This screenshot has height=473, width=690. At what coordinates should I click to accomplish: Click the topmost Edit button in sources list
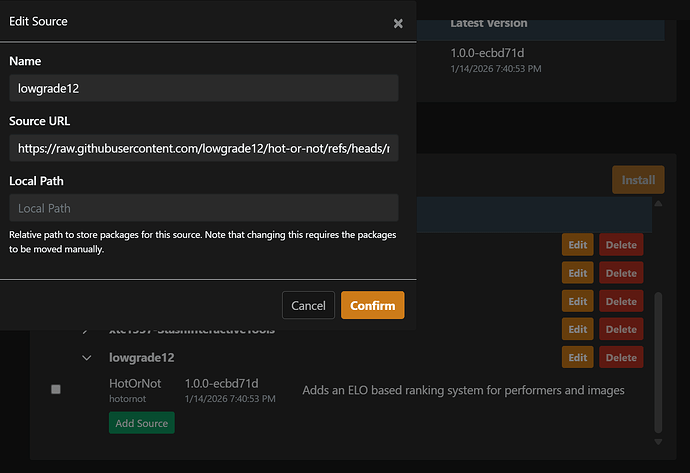coord(578,245)
